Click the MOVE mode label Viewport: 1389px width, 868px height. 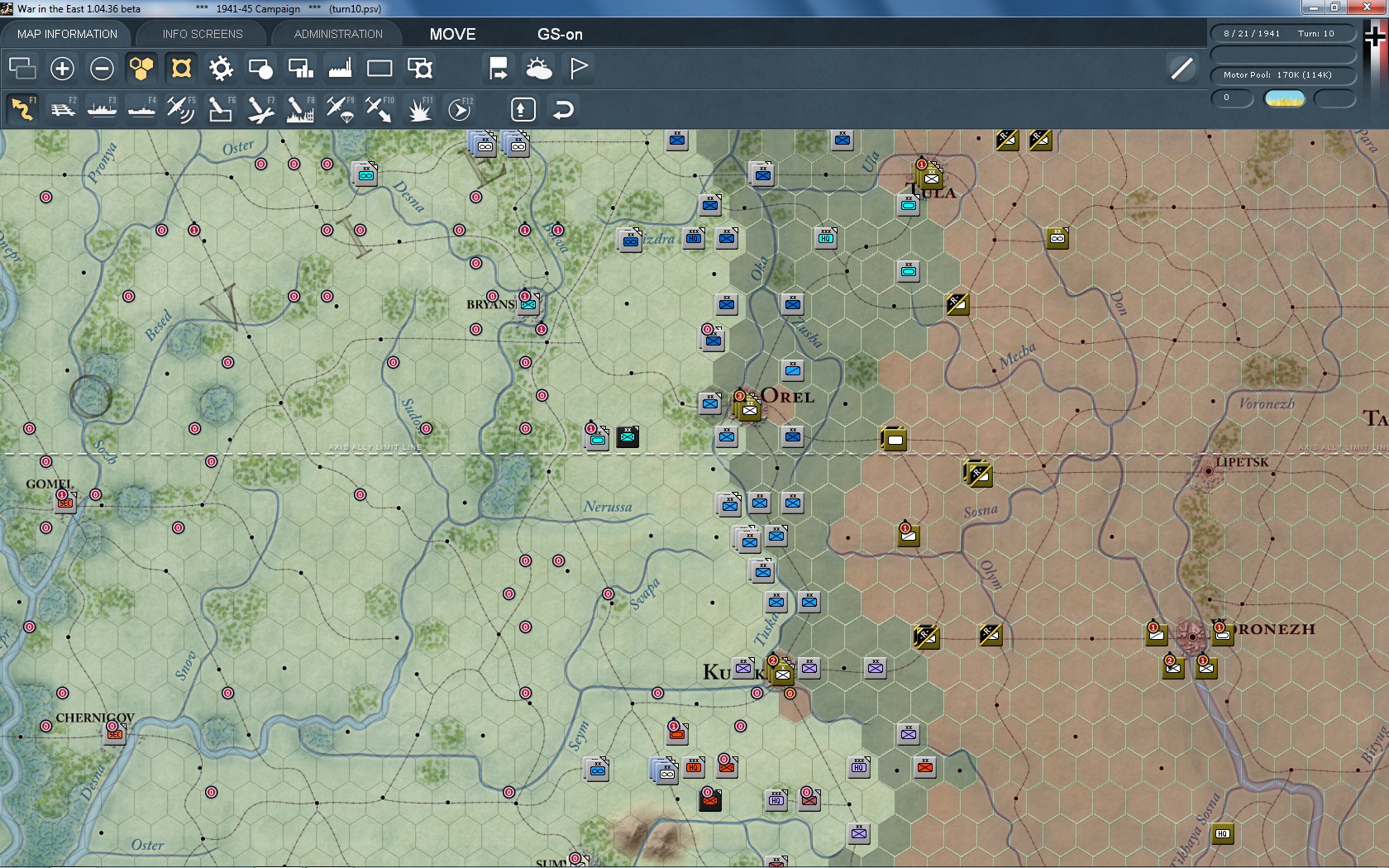point(452,34)
